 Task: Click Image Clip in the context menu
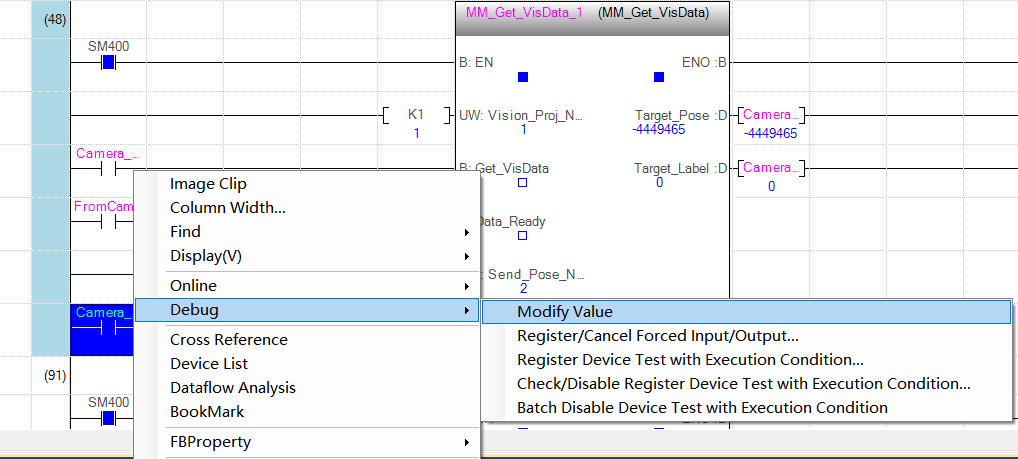click(x=208, y=184)
